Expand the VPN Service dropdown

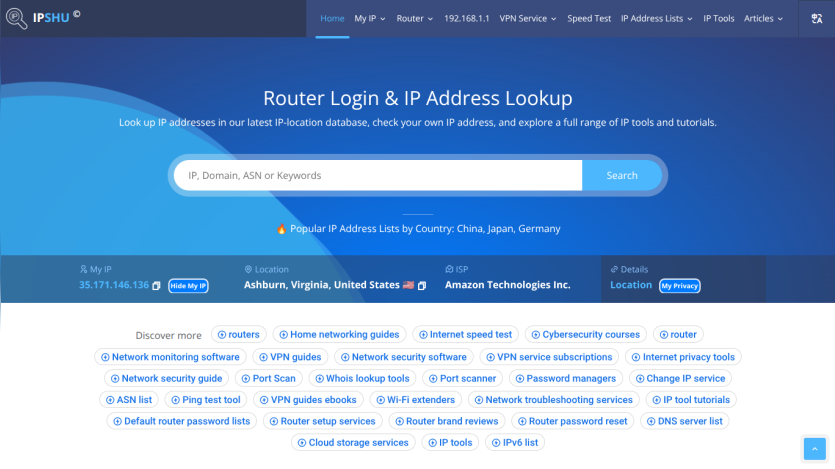click(528, 19)
